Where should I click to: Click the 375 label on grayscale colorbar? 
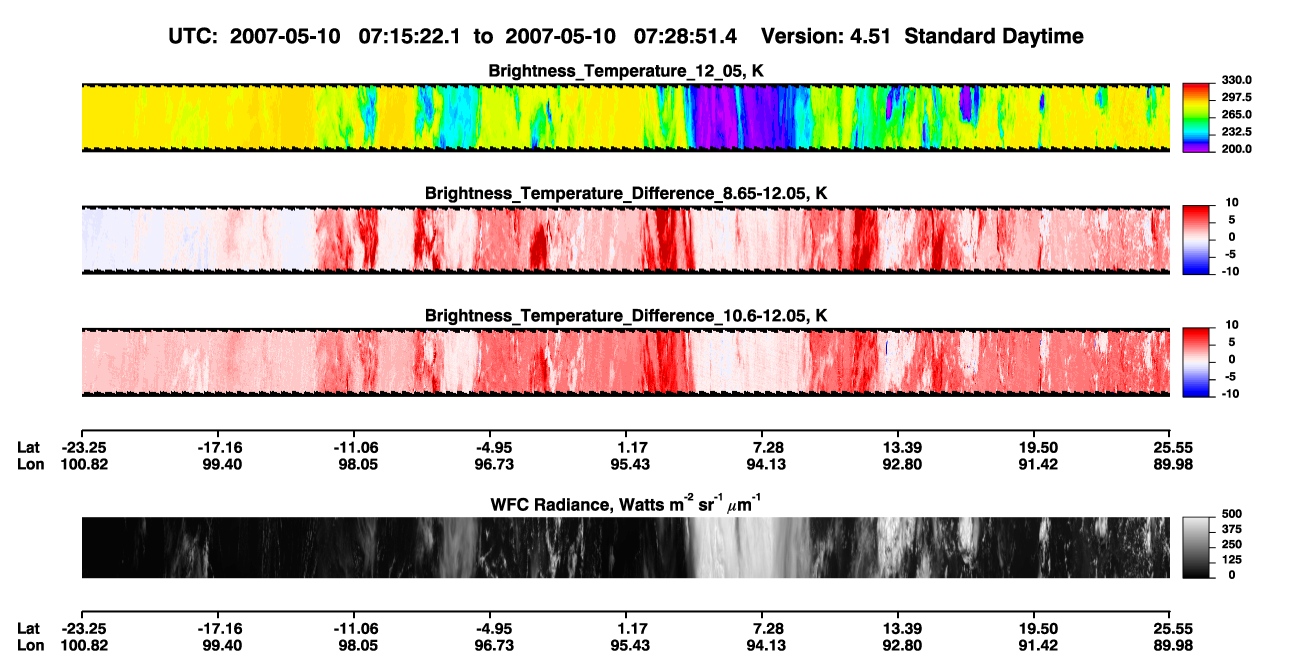click(x=1234, y=529)
